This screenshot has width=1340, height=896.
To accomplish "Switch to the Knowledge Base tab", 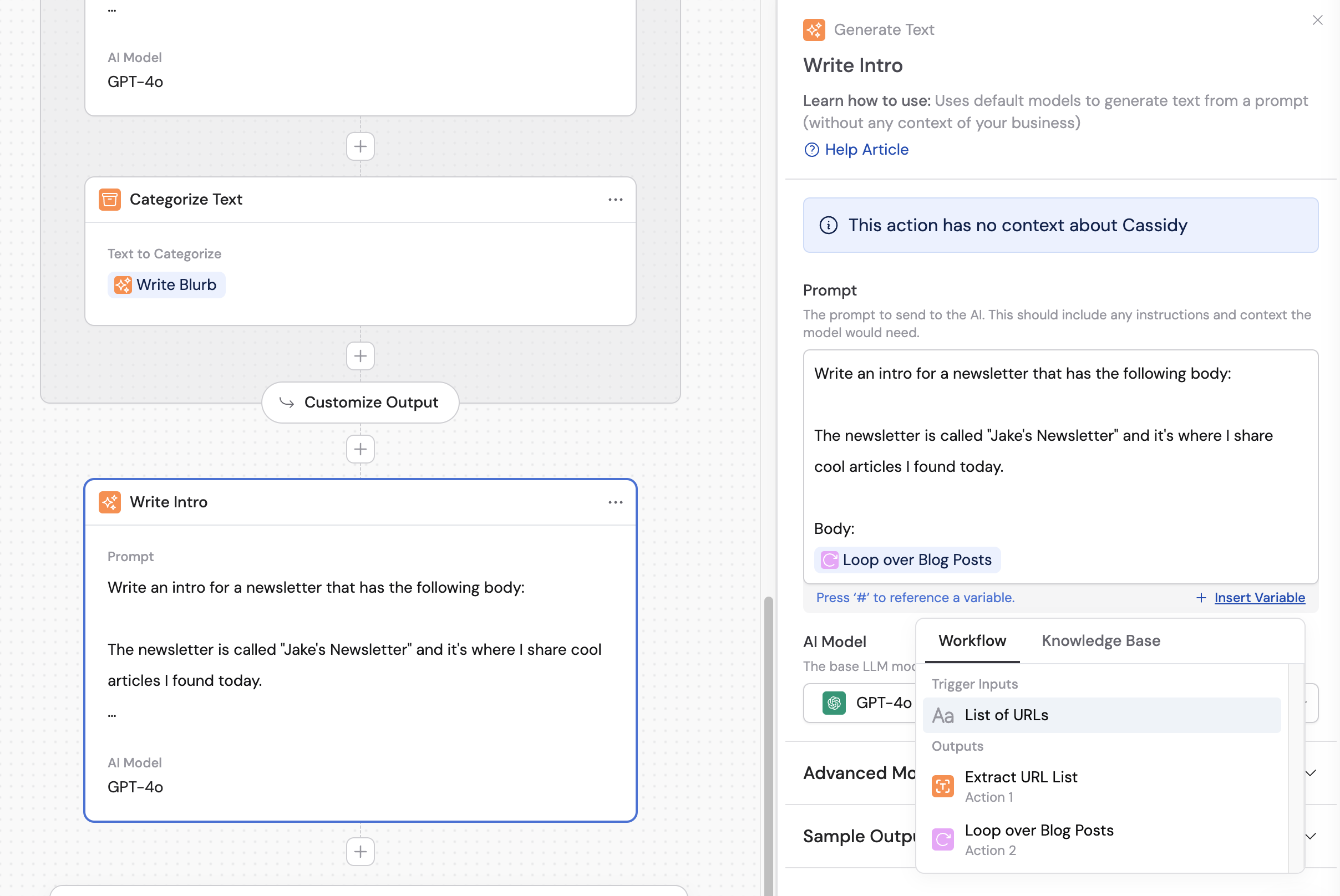I will [1100, 640].
